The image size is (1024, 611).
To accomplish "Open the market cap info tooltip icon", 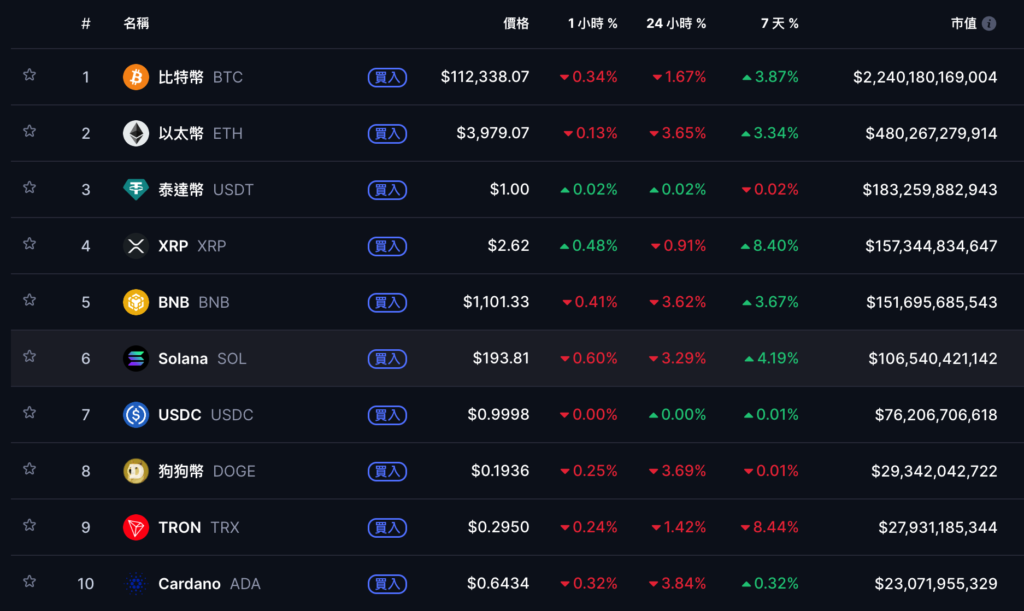I will (x=989, y=23).
